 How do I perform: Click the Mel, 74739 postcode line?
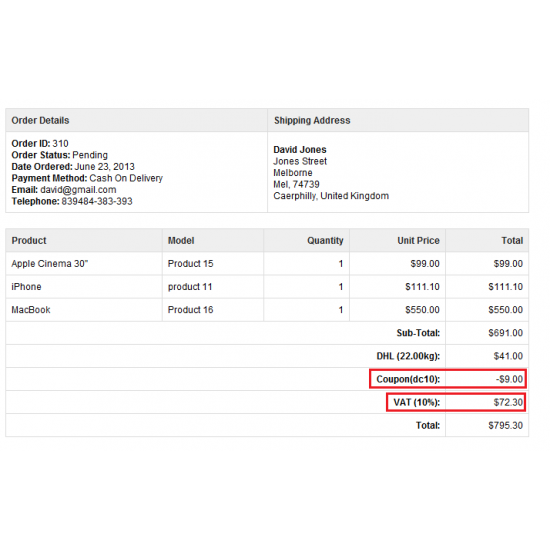tap(296, 185)
